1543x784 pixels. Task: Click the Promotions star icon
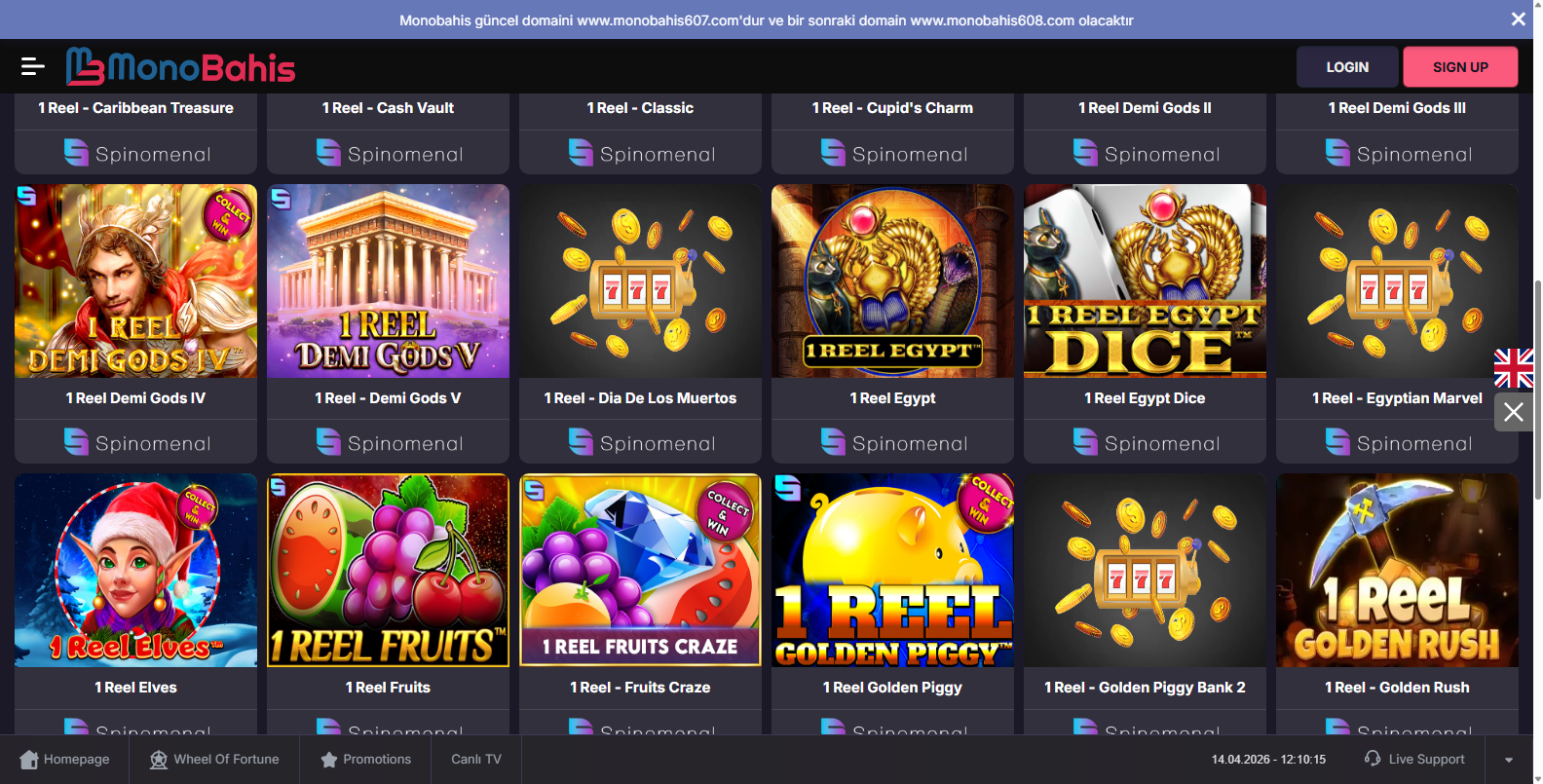click(x=329, y=760)
